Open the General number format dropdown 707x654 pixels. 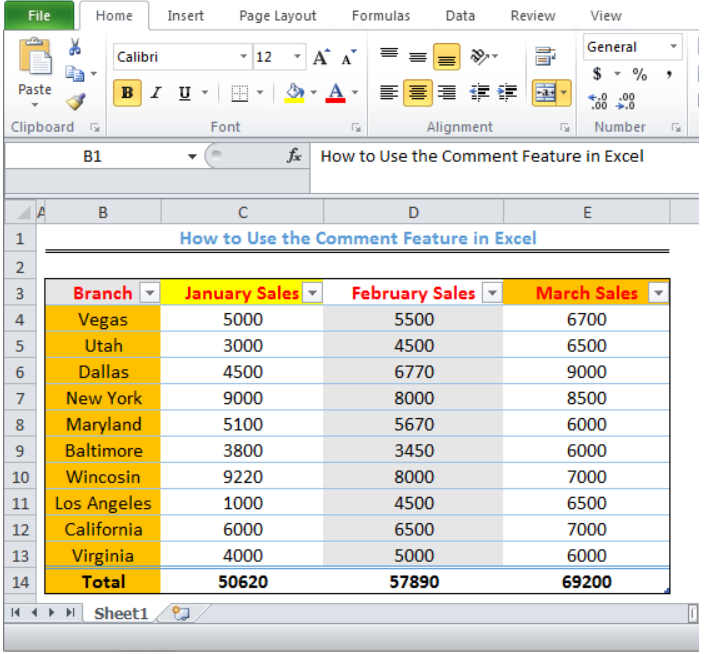(673, 46)
